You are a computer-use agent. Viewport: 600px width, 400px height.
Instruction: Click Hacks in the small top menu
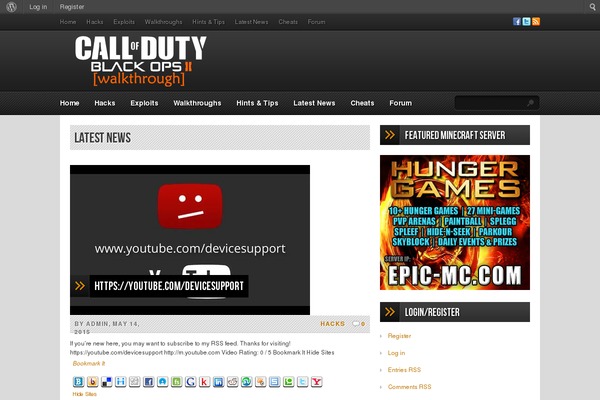pos(95,22)
